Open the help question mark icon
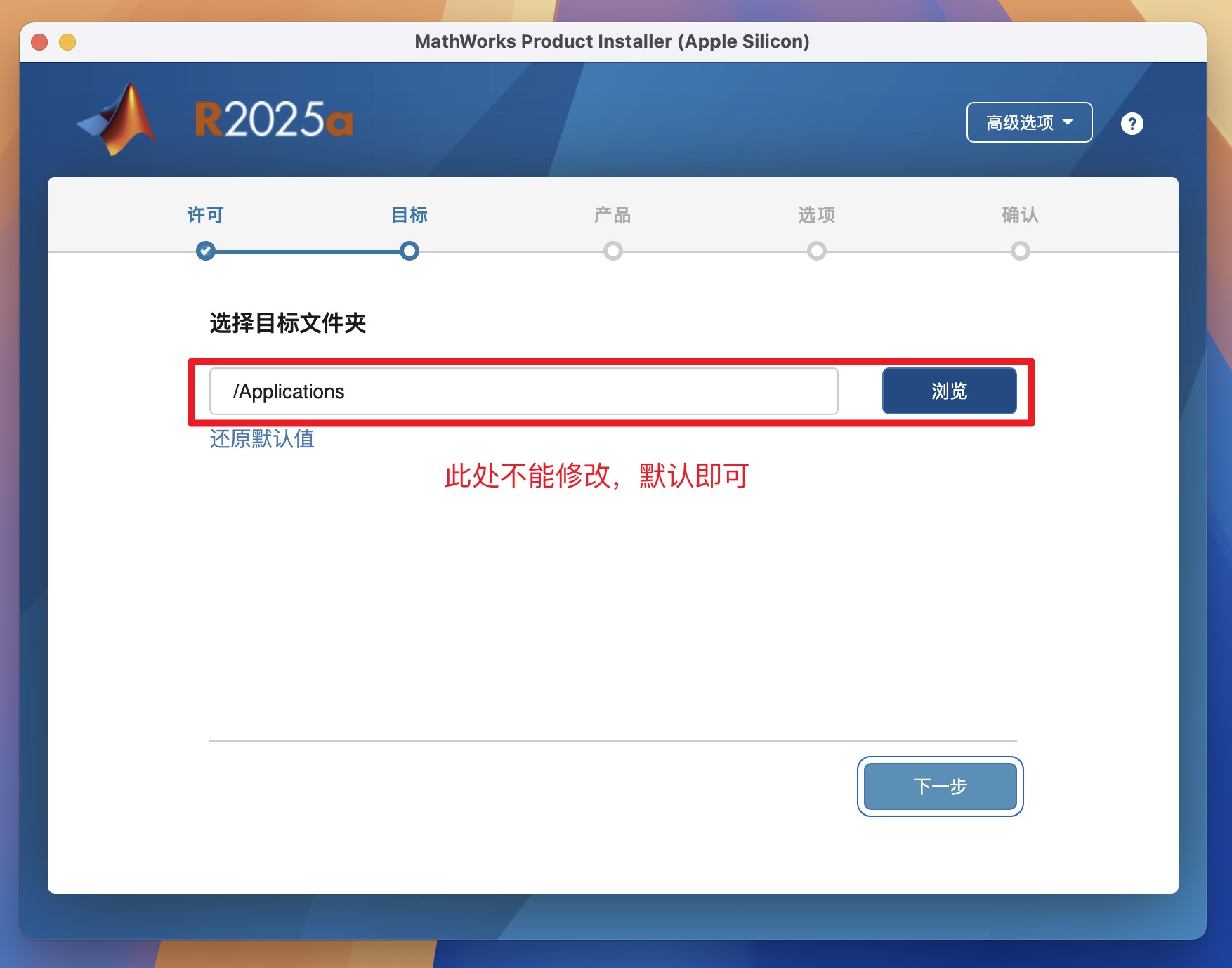1232x968 pixels. (x=1132, y=124)
